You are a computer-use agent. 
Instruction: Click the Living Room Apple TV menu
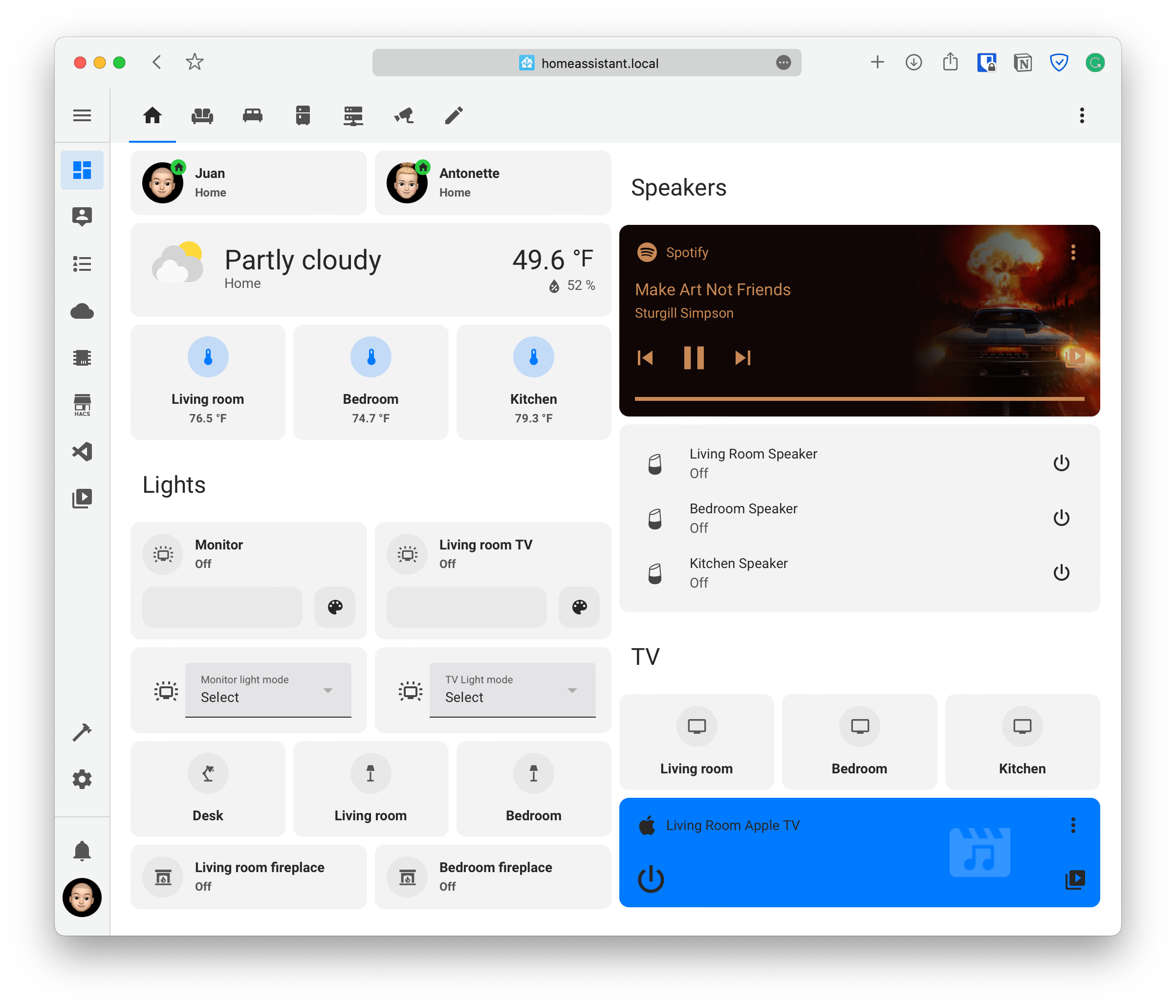click(x=1073, y=825)
